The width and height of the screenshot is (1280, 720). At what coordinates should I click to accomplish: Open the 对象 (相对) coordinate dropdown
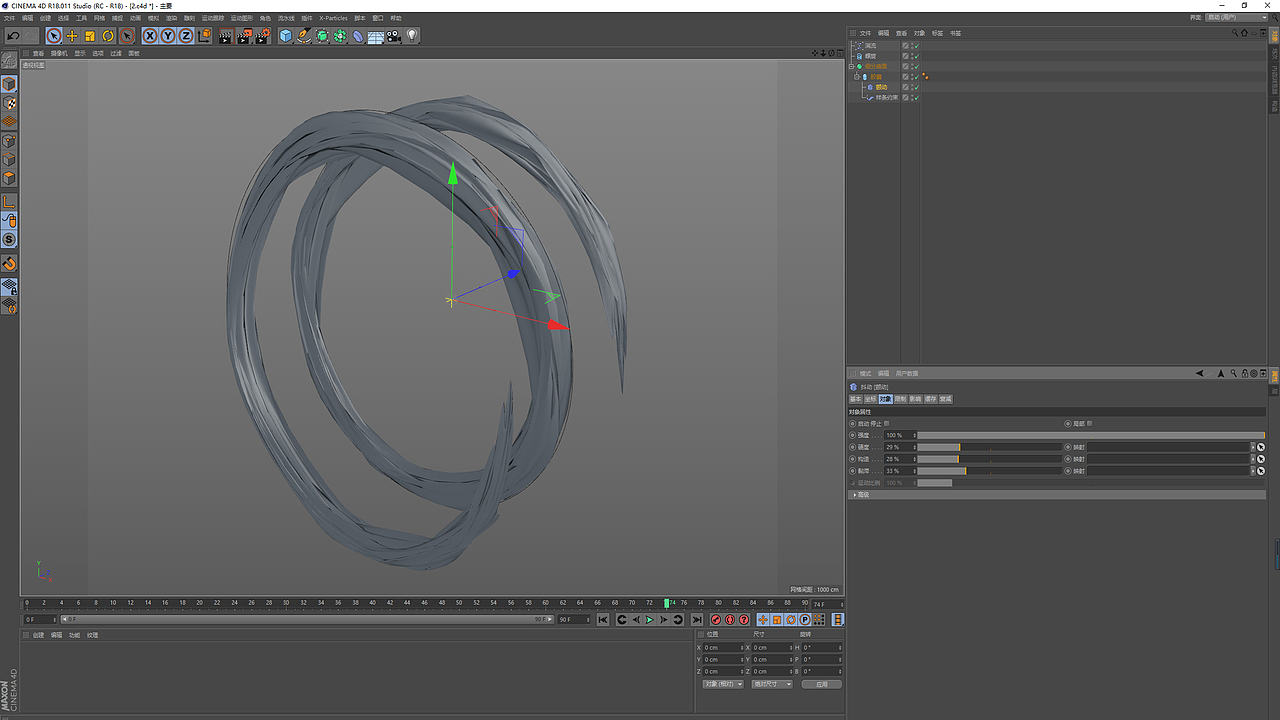(723, 684)
